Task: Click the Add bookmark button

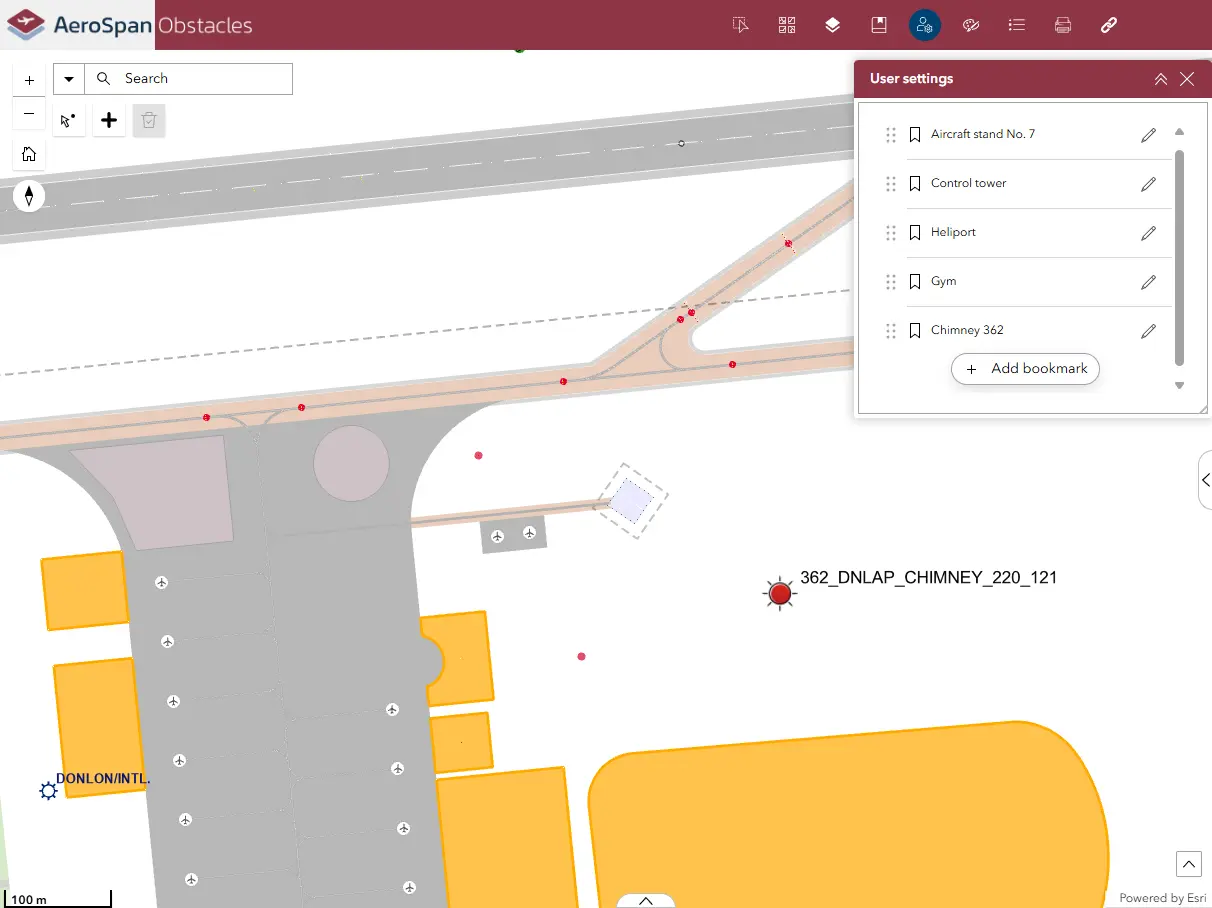Action: tap(1025, 369)
